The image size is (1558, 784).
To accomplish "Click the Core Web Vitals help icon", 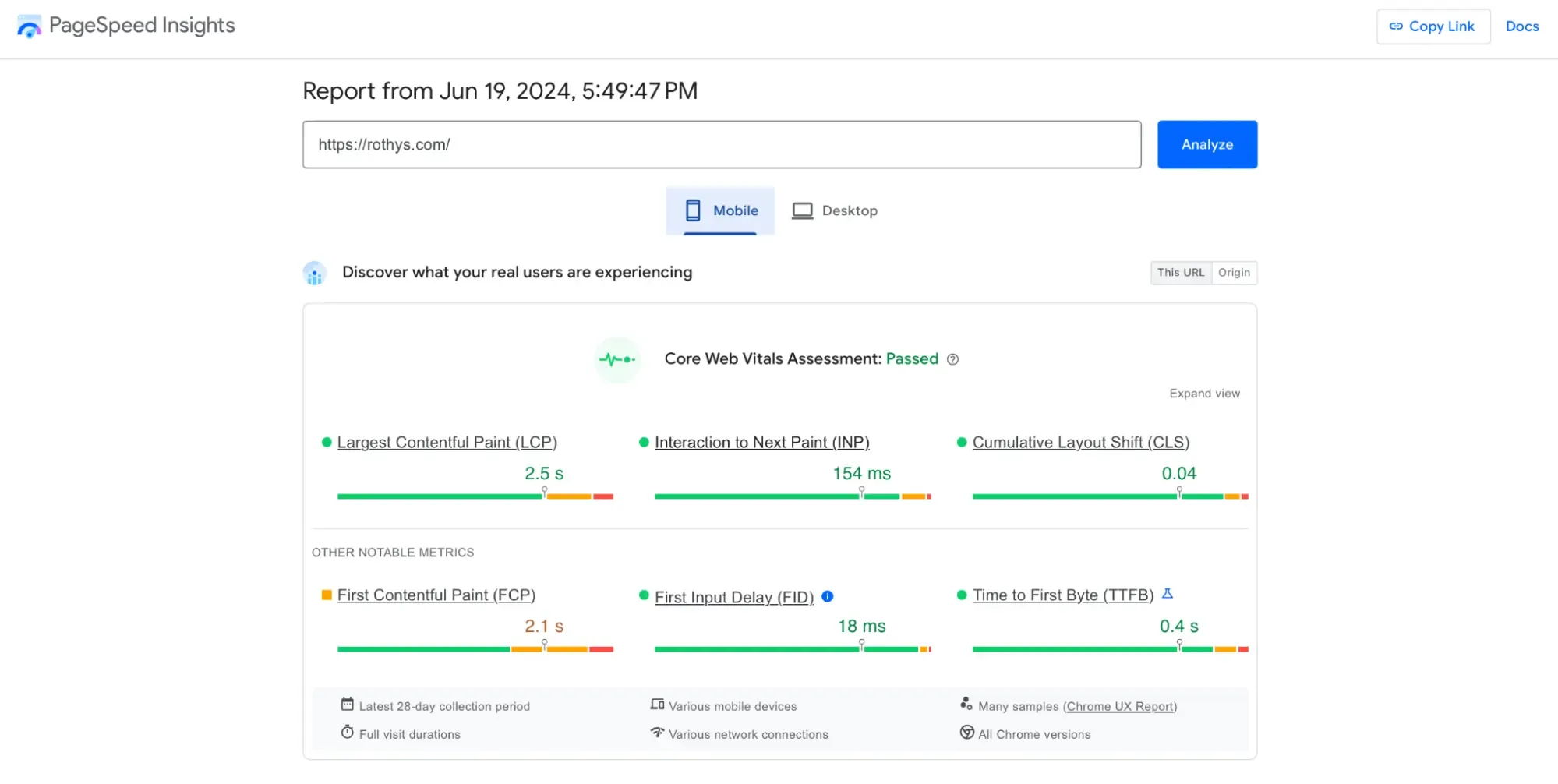I will point(952,359).
